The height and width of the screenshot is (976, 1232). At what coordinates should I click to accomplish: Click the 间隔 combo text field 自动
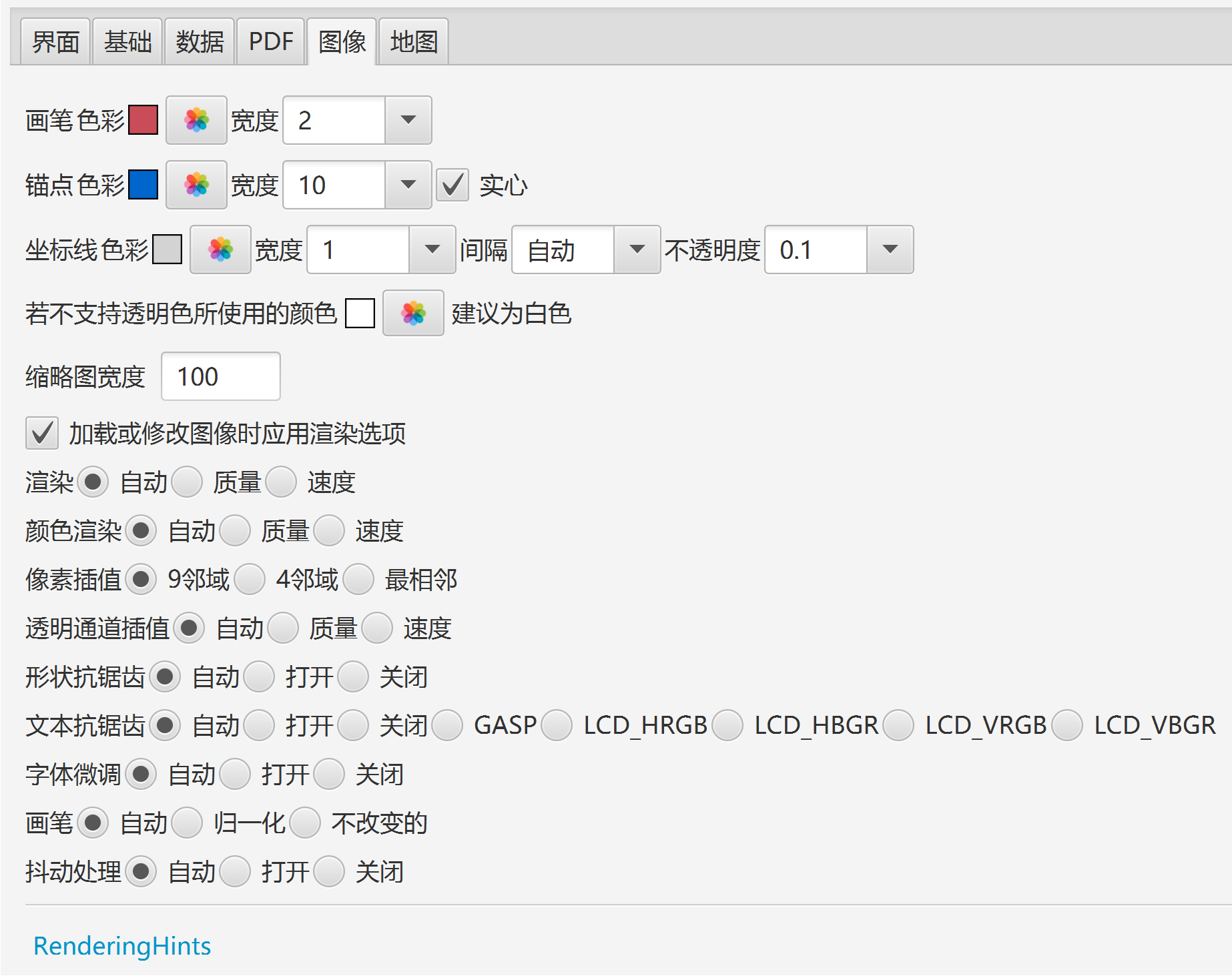(563, 250)
